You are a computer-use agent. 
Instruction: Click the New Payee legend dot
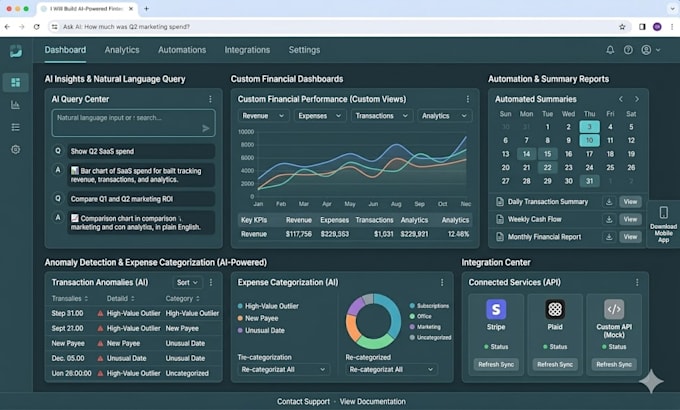pyautogui.click(x=240, y=318)
